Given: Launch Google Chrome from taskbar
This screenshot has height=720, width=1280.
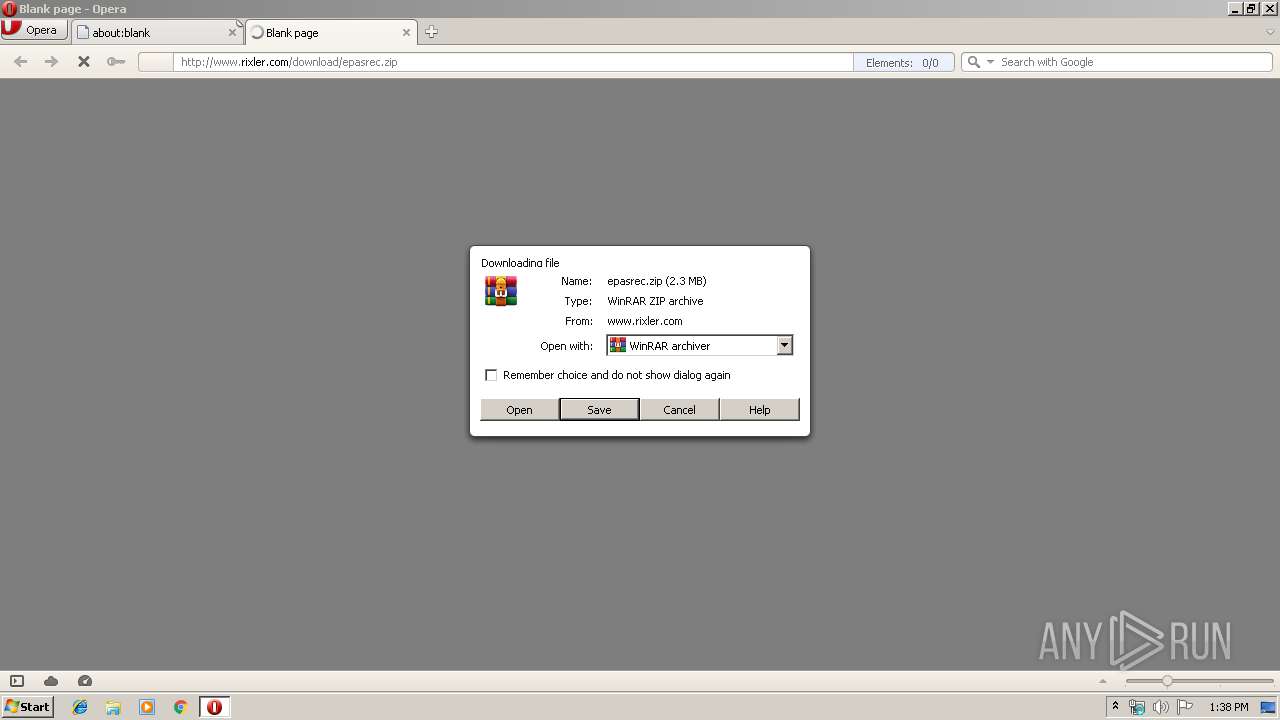Looking at the screenshot, I should [x=180, y=707].
